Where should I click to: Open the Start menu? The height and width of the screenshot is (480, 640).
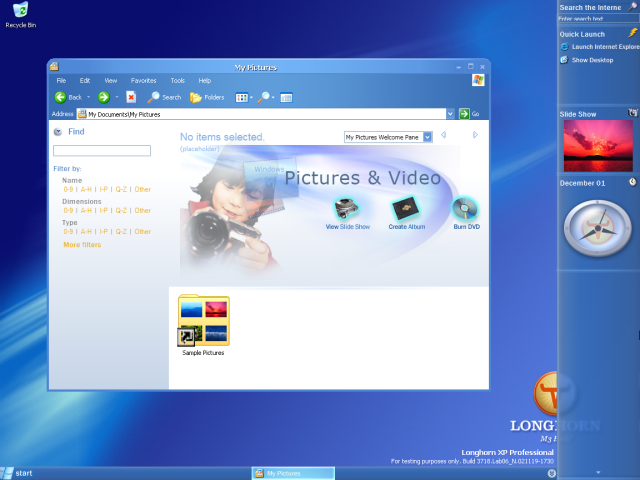(x=17, y=473)
